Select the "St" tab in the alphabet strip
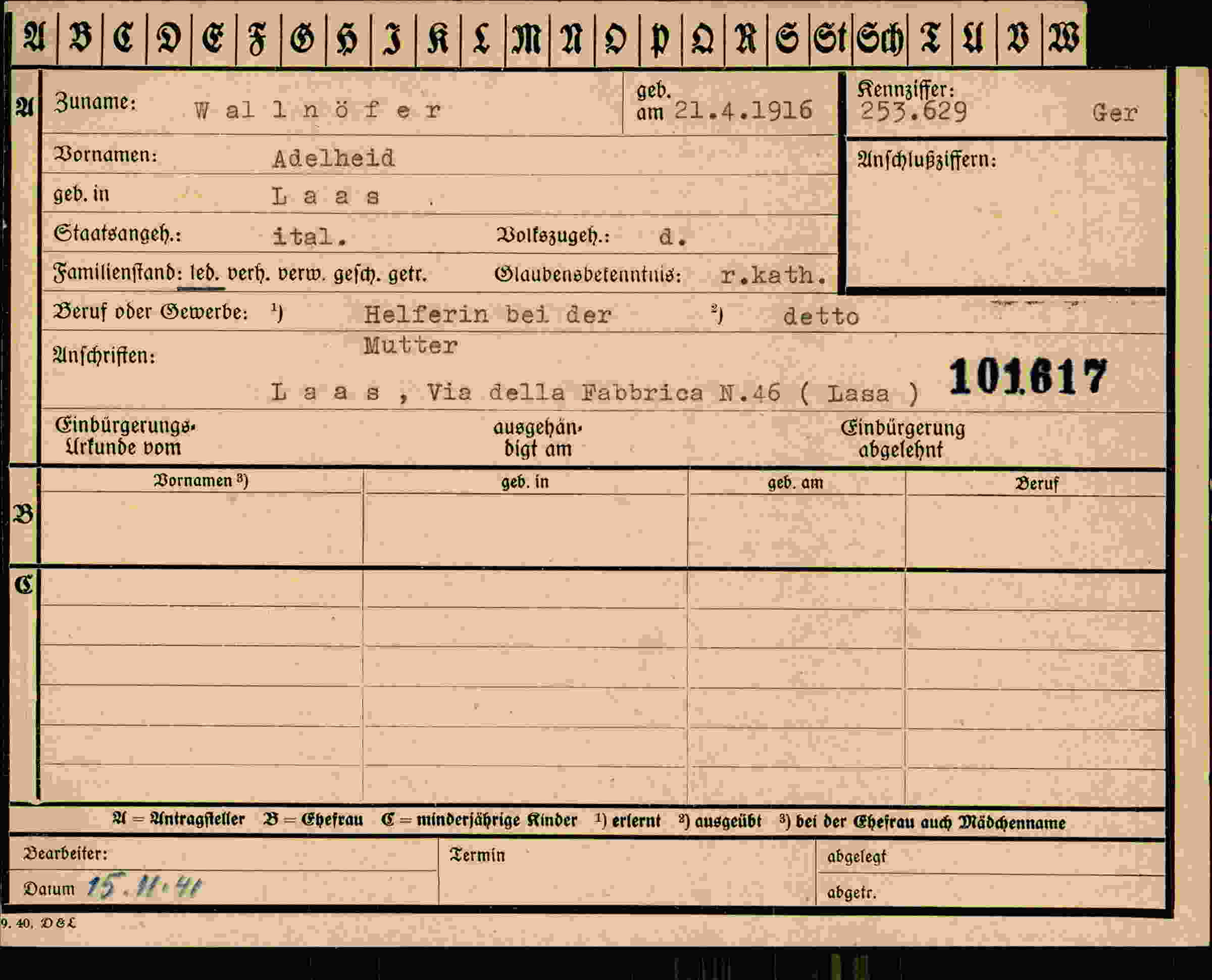The height and width of the screenshot is (980, 1212). tap(830, 37)
